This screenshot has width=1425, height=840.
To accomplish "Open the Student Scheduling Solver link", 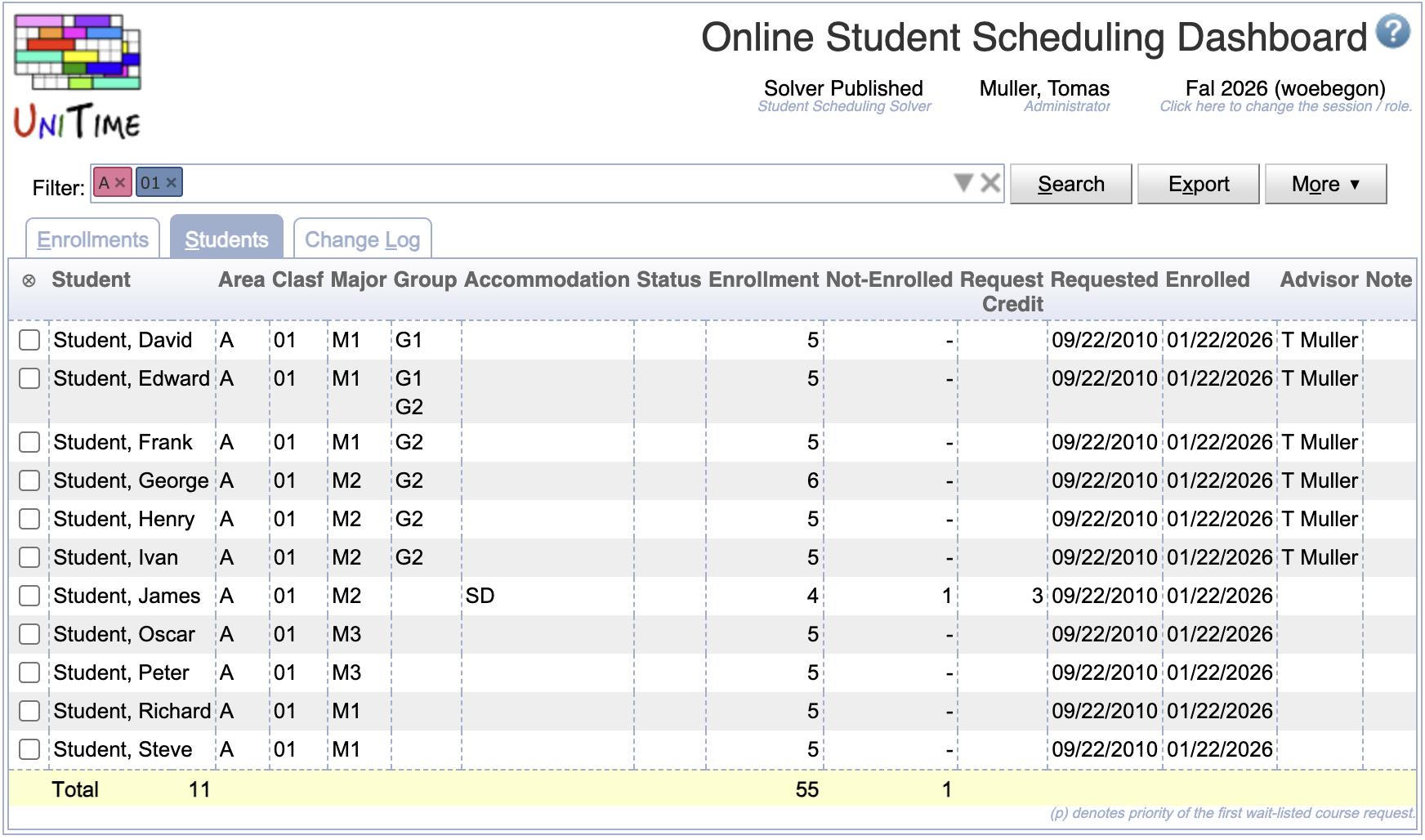I will click(846, 106).
